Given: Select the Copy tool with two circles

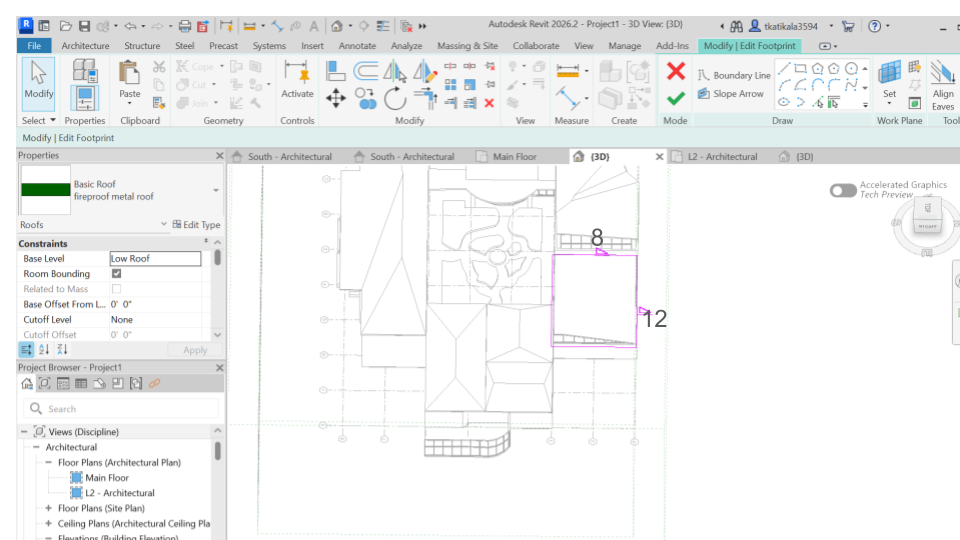Looking at the screenshot, I should coord(366,99).
